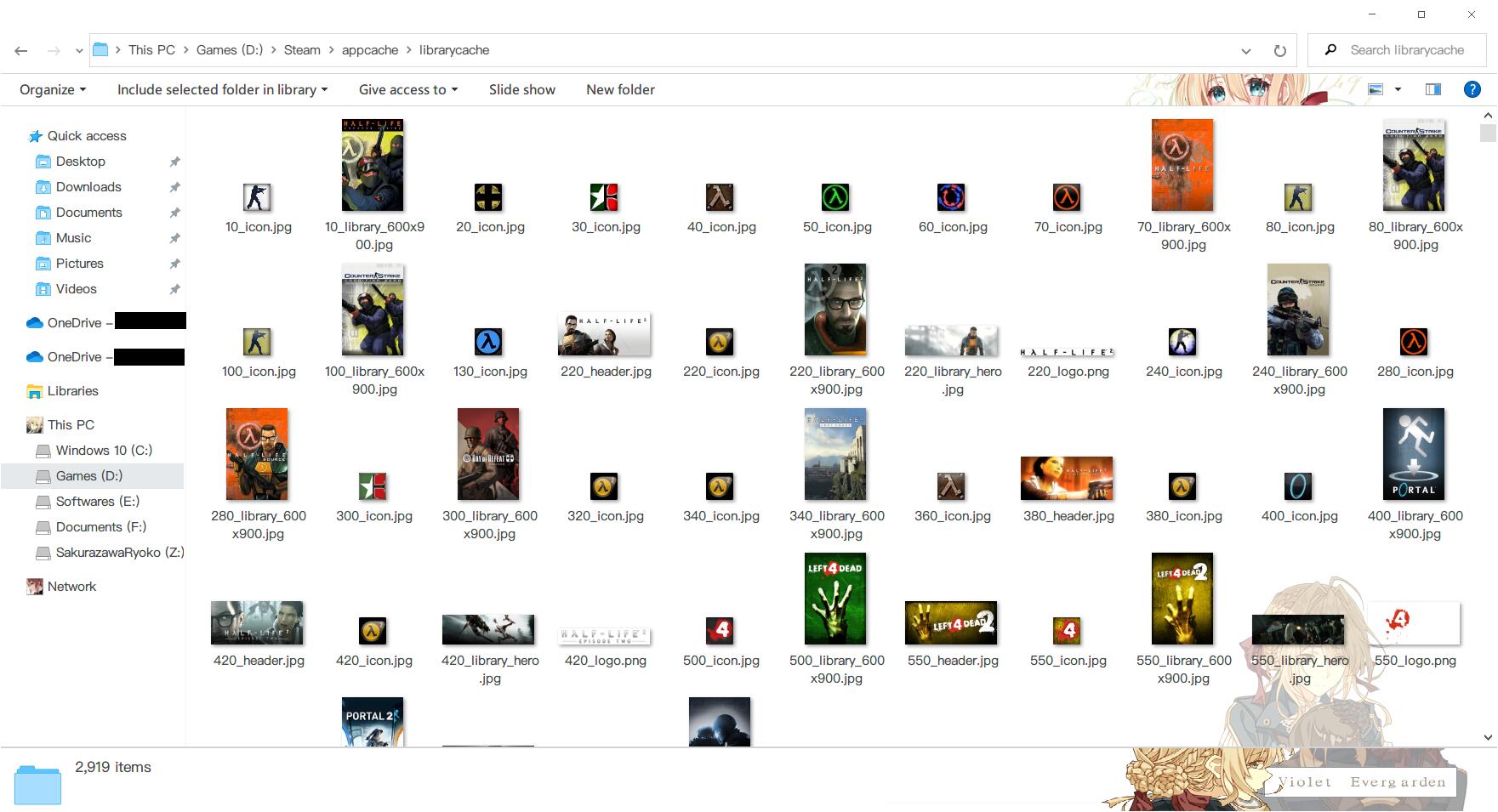Viewport: 1498px width, 812px height.
Task: Click the Search librarycache field
Action: [x=1397, y=50]
